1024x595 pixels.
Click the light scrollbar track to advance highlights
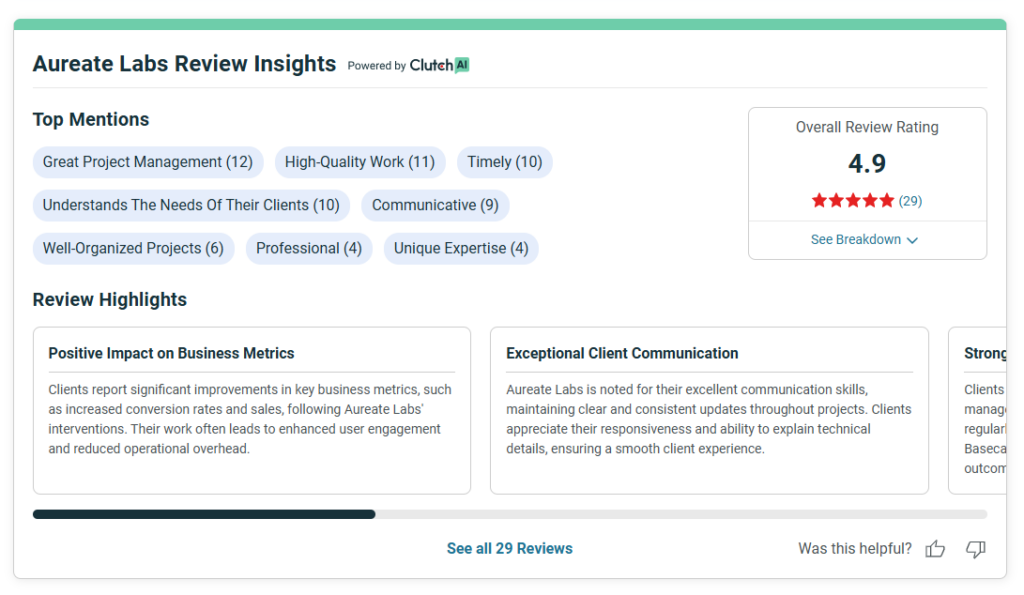681,515
